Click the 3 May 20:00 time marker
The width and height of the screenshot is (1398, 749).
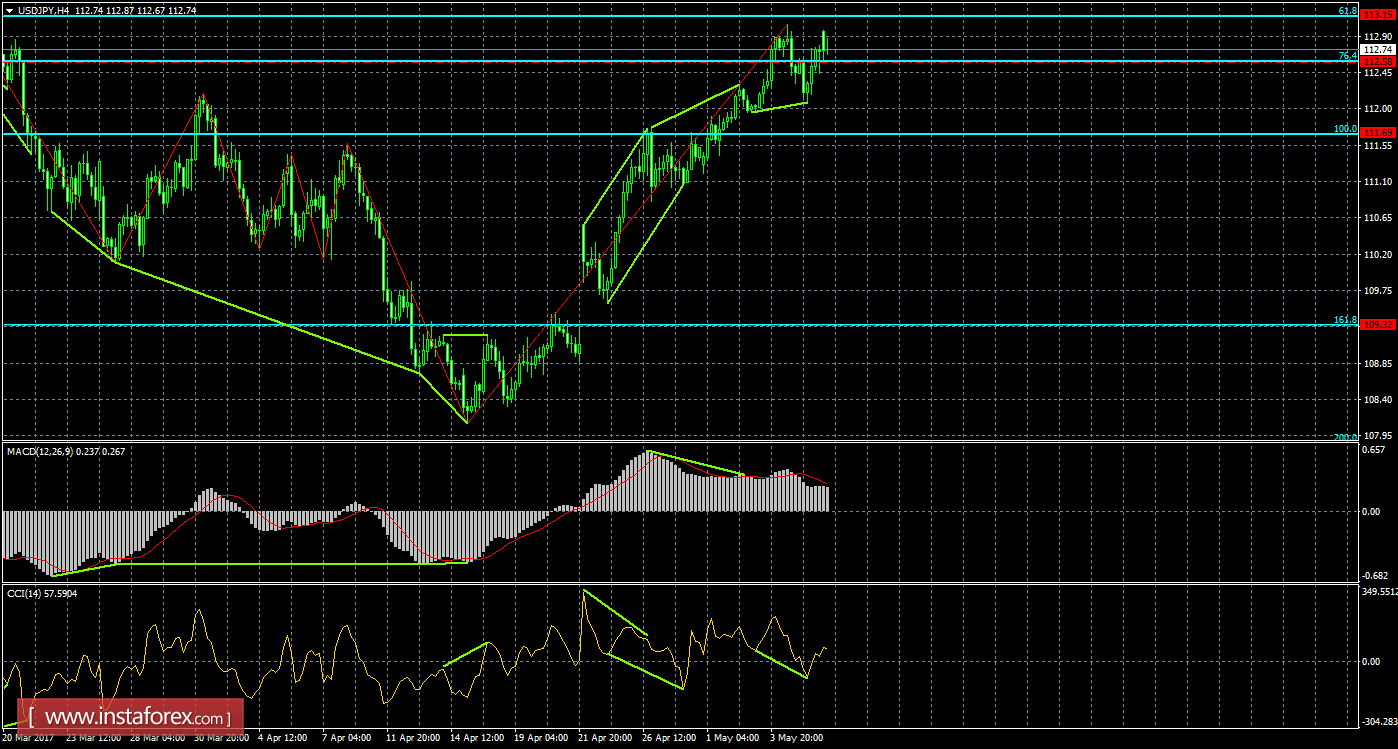(x=796, y=738)
